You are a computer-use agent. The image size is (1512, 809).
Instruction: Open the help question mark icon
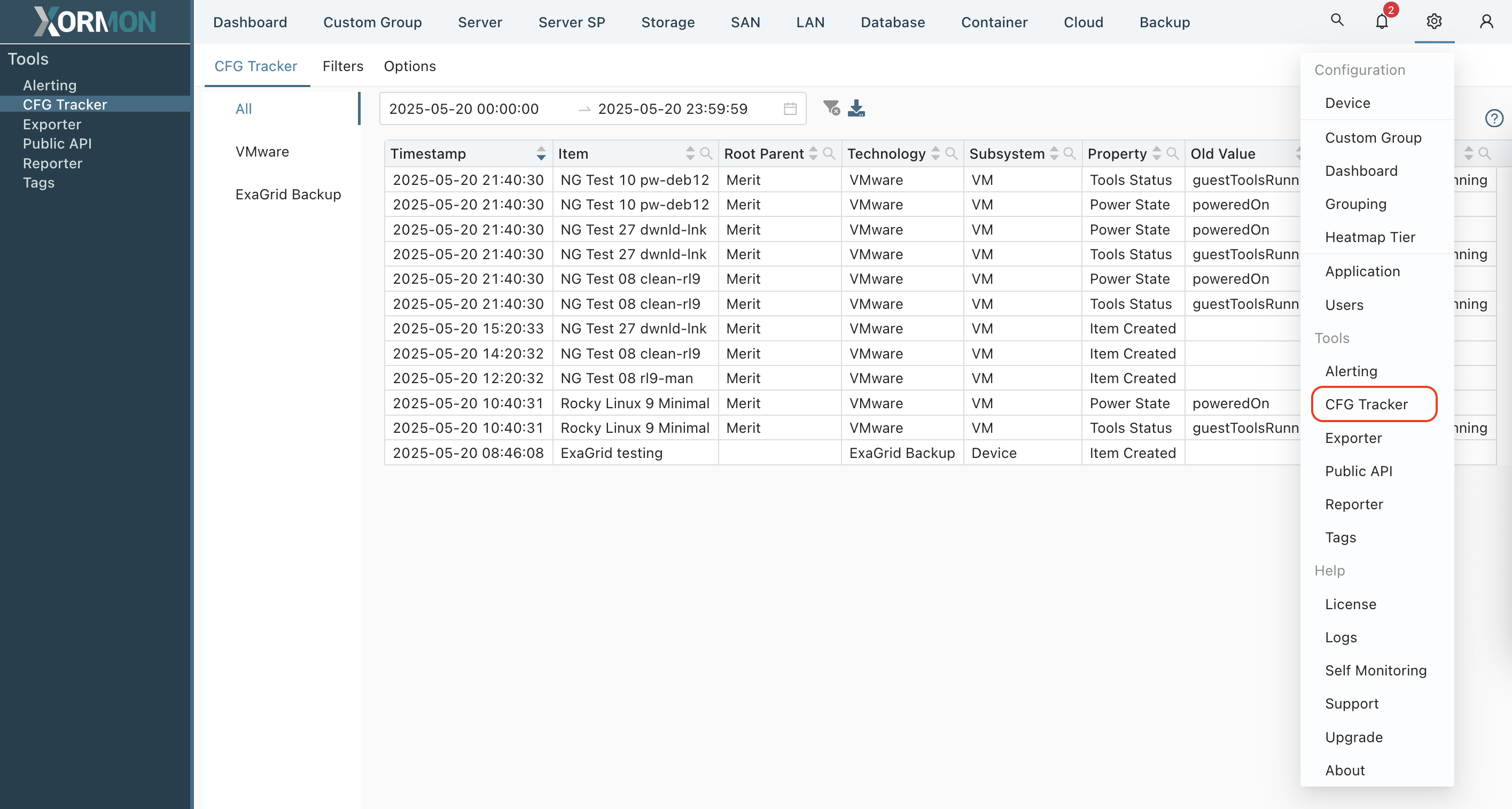(x=1494, y=119)
